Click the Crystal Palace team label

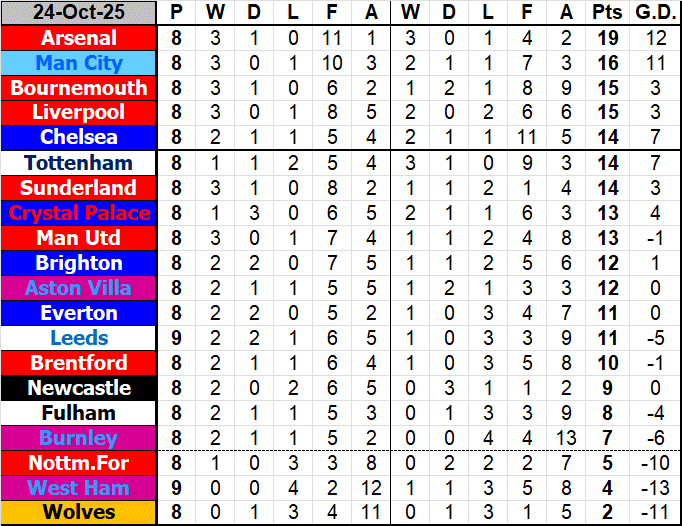(x=79, y=213)
